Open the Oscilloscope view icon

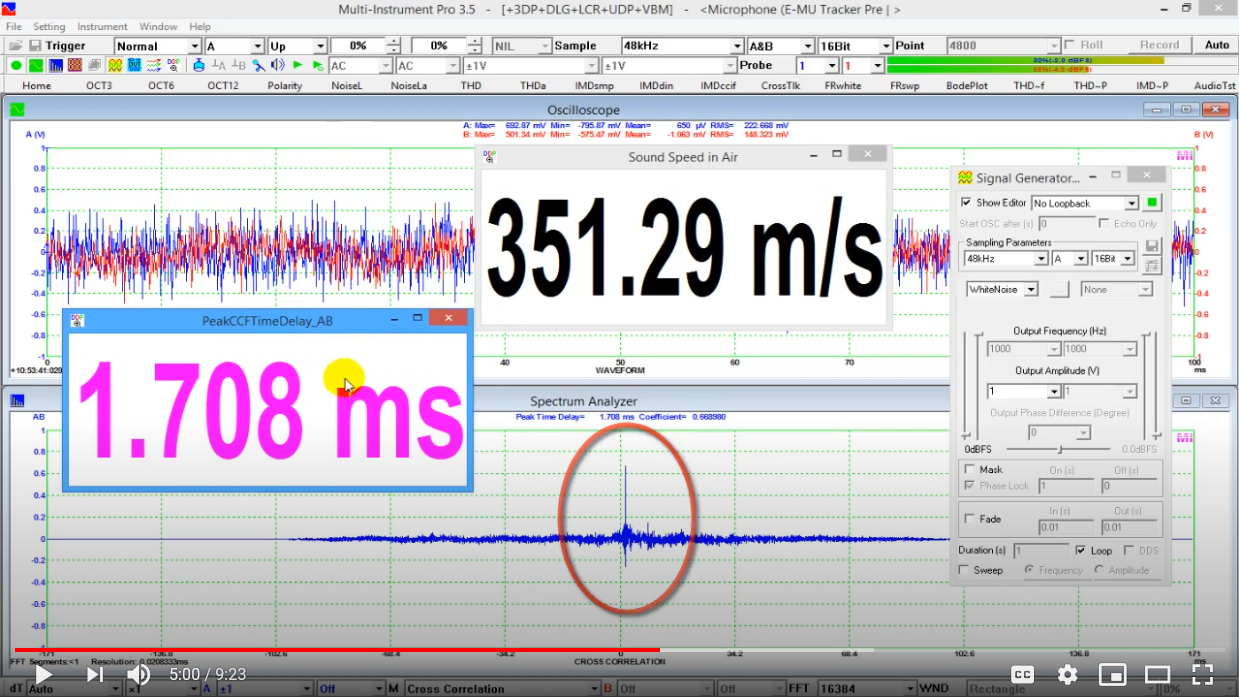pyautogui.click(x=36, y=65)
